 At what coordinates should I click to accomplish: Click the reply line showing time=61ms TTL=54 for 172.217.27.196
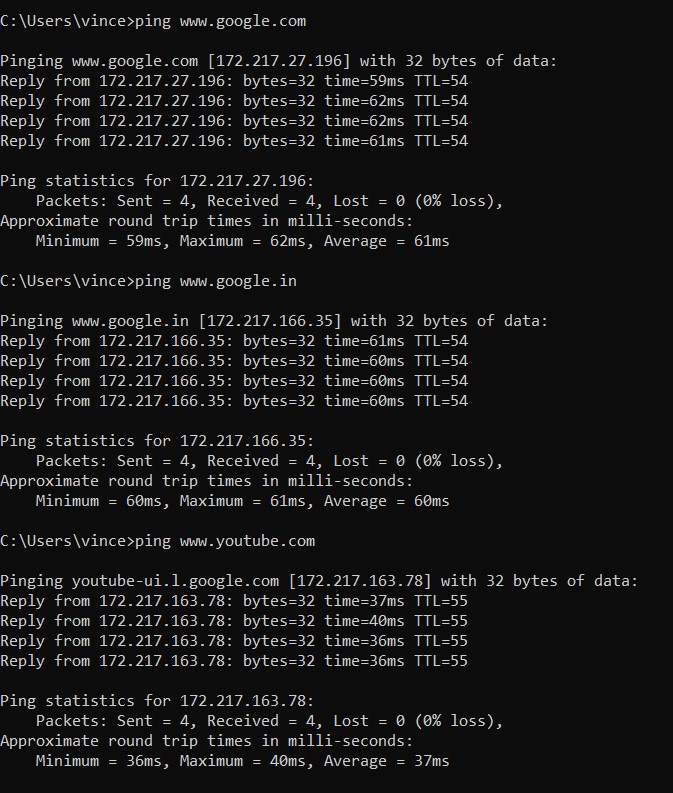click(234, 141)
